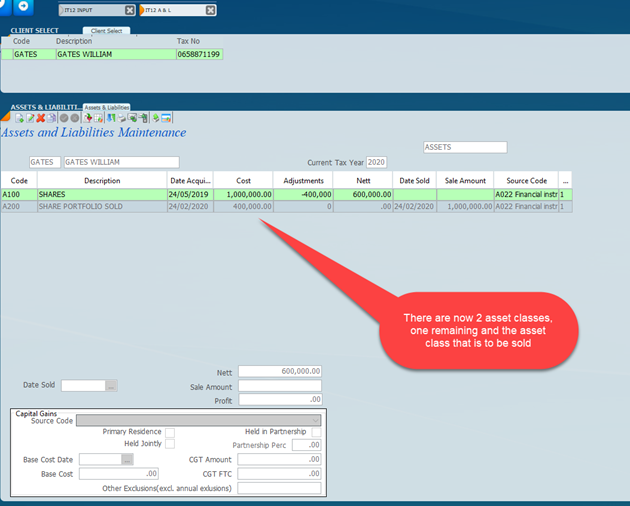The width and height of the screenshot is (630, 506).
Task: Close the IT12 INPUT tab
Action: click(x=130, y=10)
